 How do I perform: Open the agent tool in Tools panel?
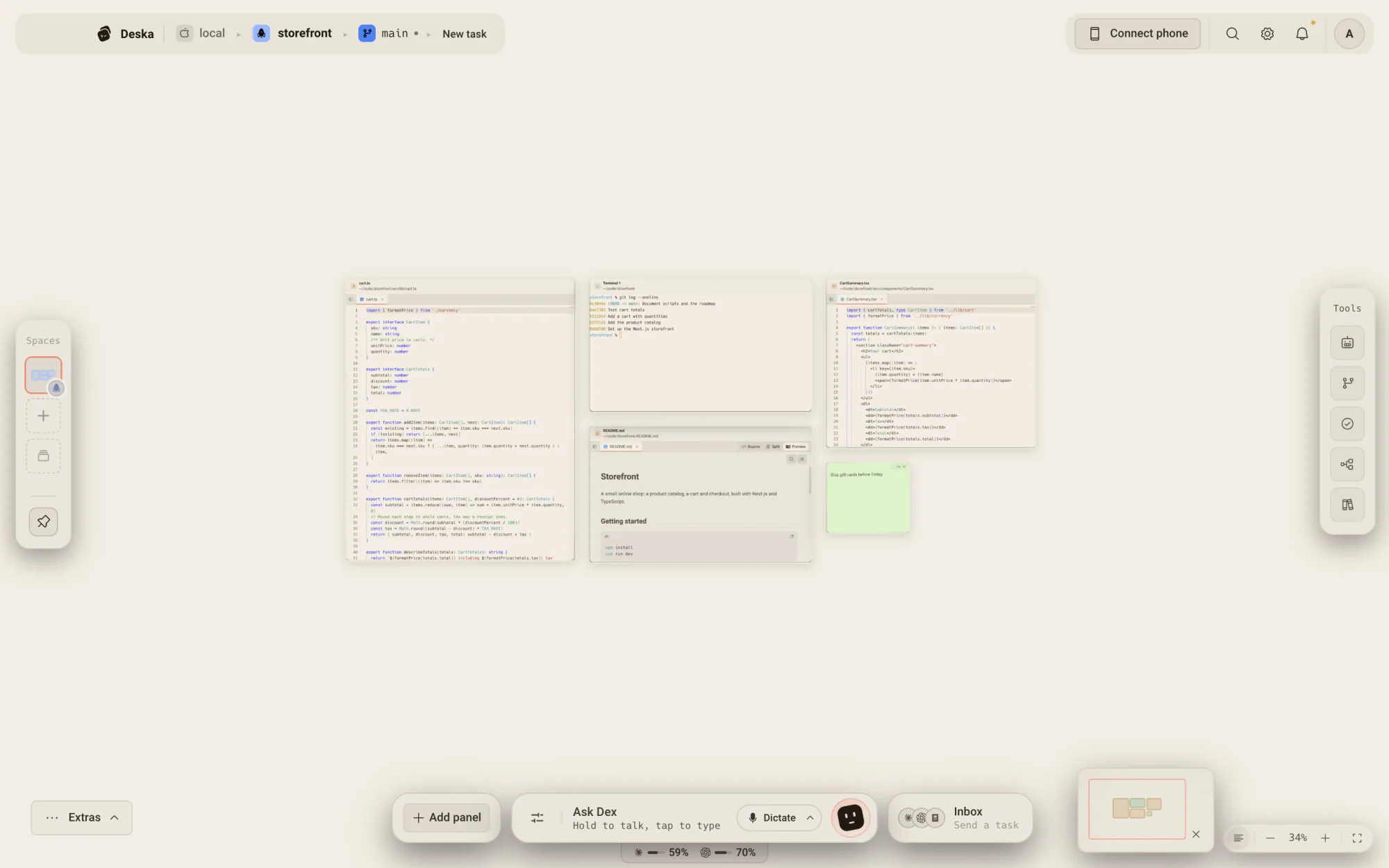[x=1347, y=343]
